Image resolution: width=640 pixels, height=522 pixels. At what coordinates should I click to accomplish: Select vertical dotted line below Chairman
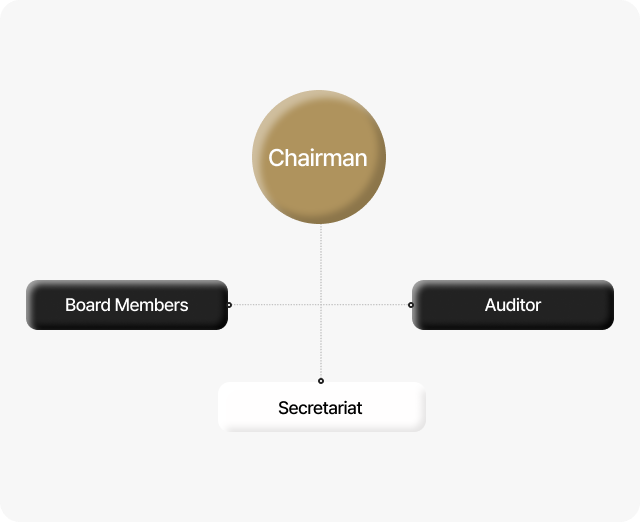(321, 262)
